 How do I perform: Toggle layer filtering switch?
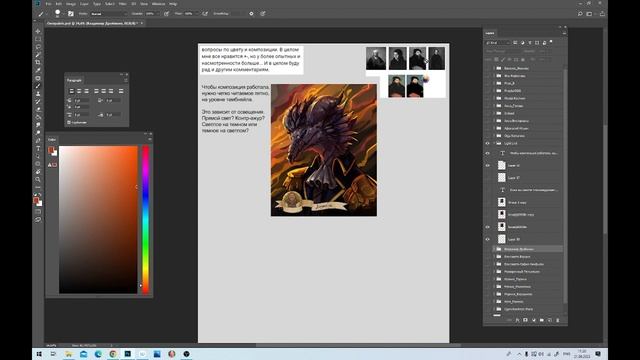(551, 42)
